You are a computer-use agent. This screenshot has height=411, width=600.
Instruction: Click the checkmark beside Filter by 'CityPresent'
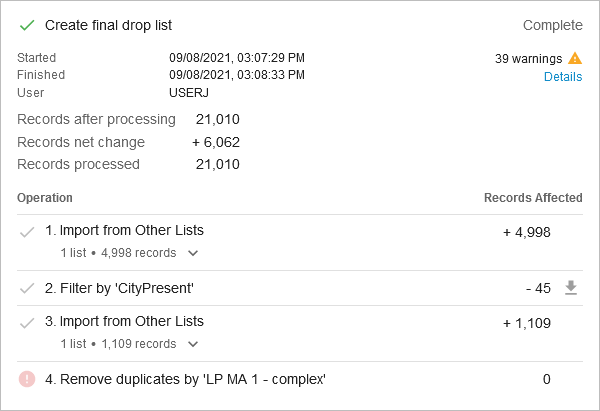coord(27,288)
